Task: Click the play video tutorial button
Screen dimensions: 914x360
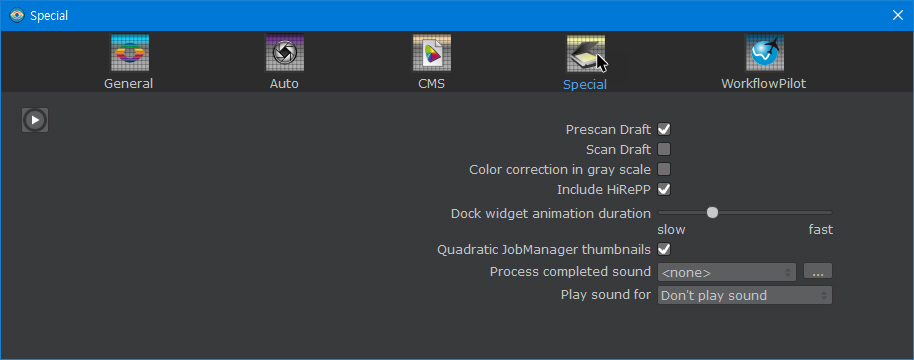Action: point(35,120)
